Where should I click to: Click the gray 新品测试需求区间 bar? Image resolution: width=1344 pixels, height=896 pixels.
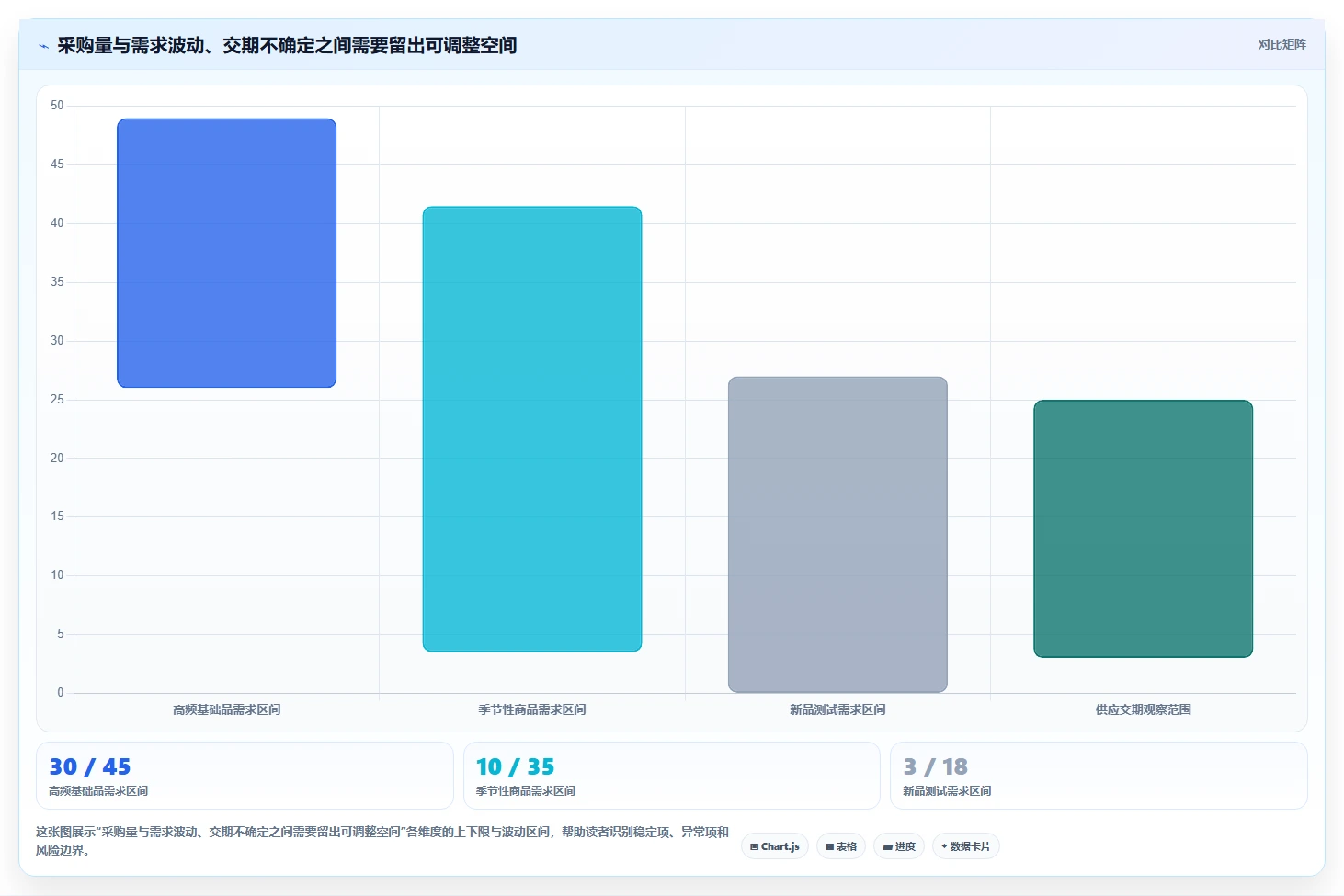pyautogui.click(x=837, y=535)
